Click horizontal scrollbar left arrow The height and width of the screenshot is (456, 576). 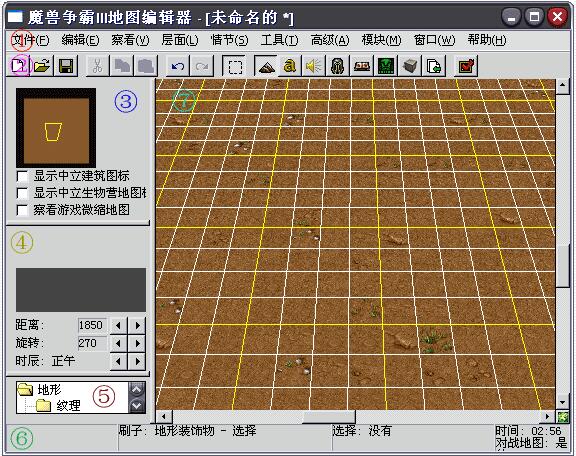[164, 417]
